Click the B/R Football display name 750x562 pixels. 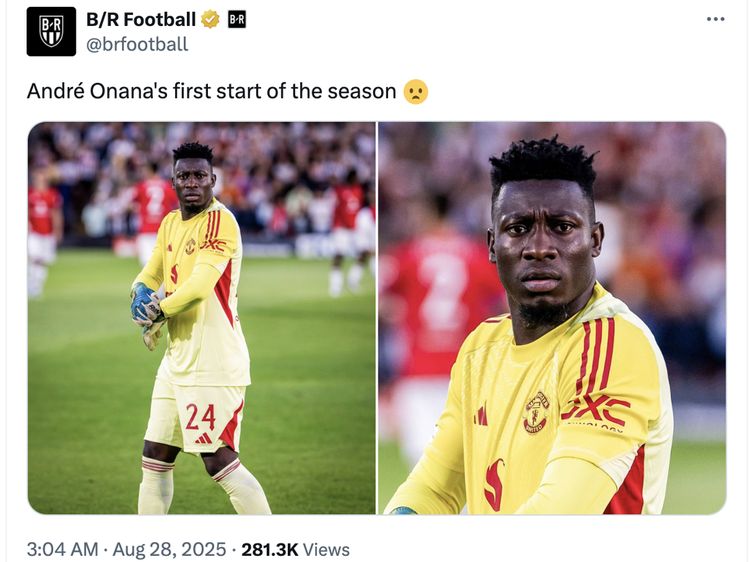pyautogui.click(x=141, y=20)
